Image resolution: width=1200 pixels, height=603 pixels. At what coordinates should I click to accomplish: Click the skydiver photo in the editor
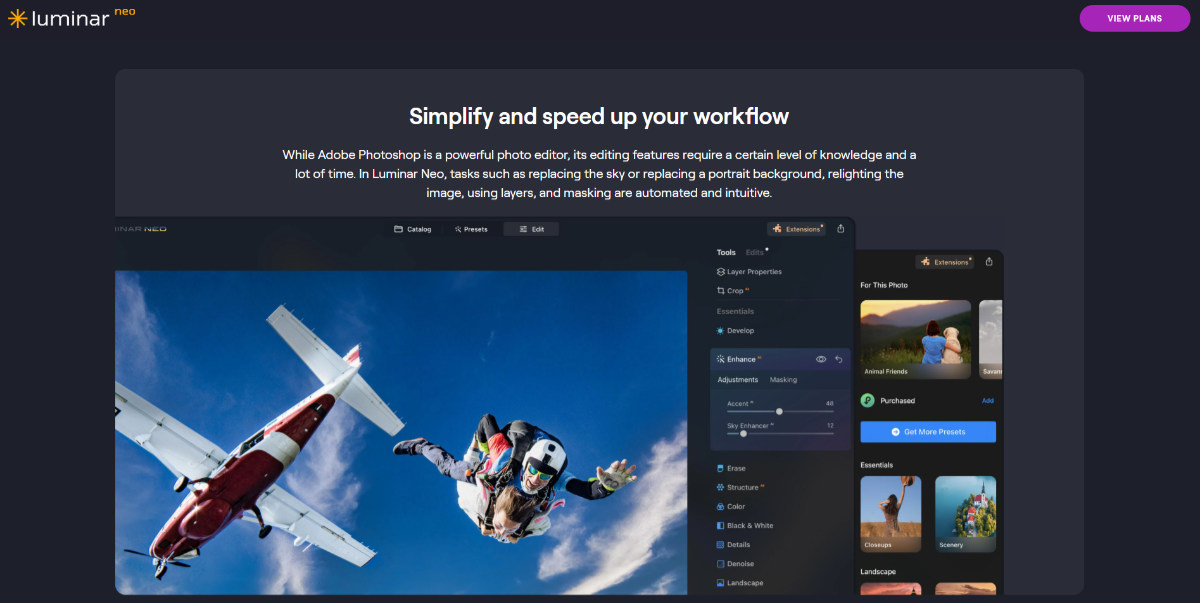click(x=401, y=432)
